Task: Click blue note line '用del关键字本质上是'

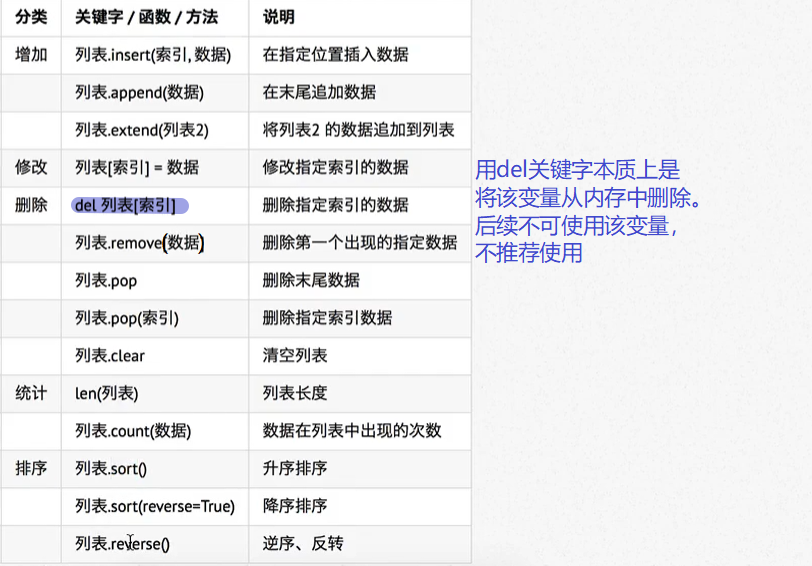Action: [577, 170]
